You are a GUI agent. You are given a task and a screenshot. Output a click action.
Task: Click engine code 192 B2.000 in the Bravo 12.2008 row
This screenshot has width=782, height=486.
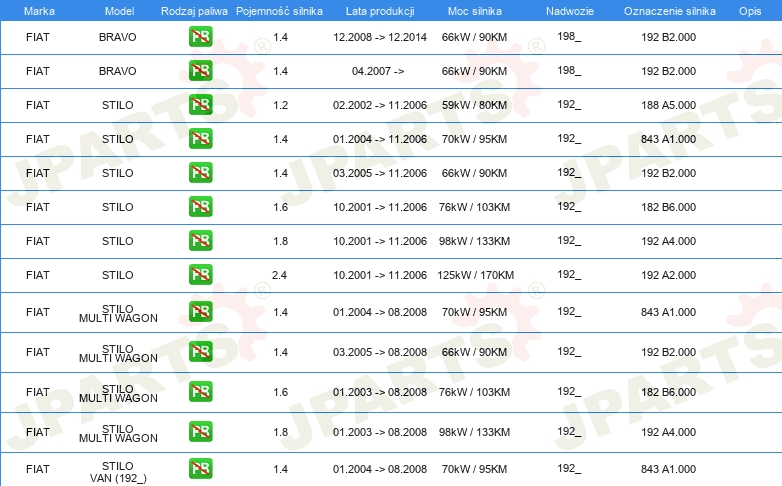click(668, 37)
